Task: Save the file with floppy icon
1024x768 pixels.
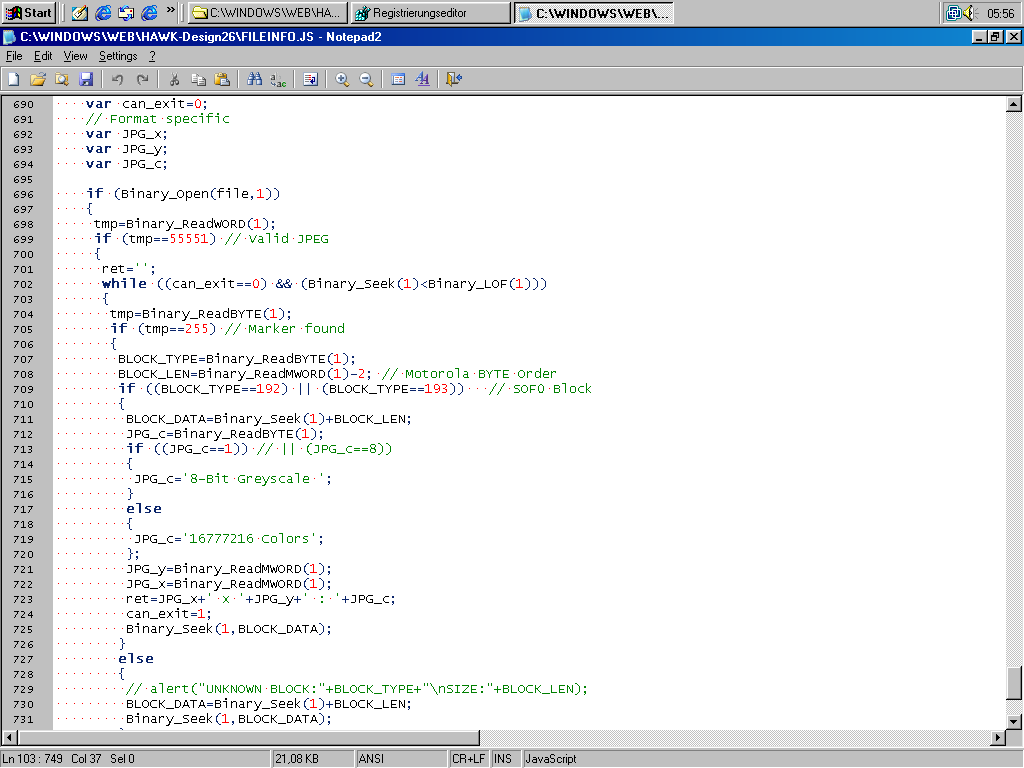Action: pos(86,80)
